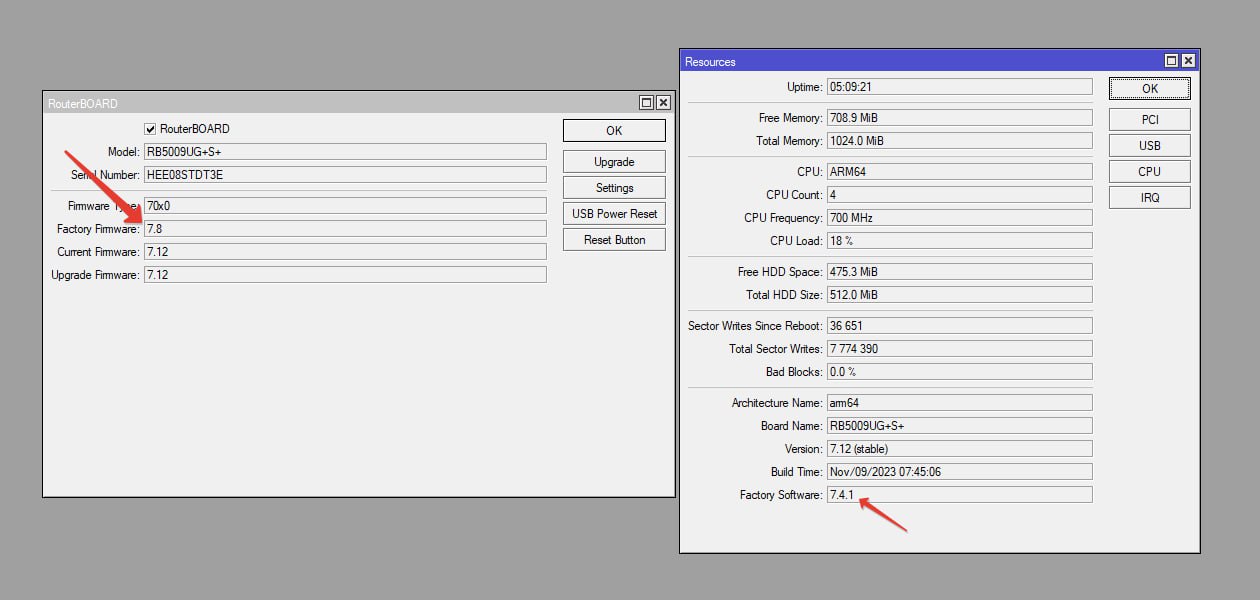1260x600 pixels.
Task: Click the Bad Blocks label
Action: pos(794,372)
